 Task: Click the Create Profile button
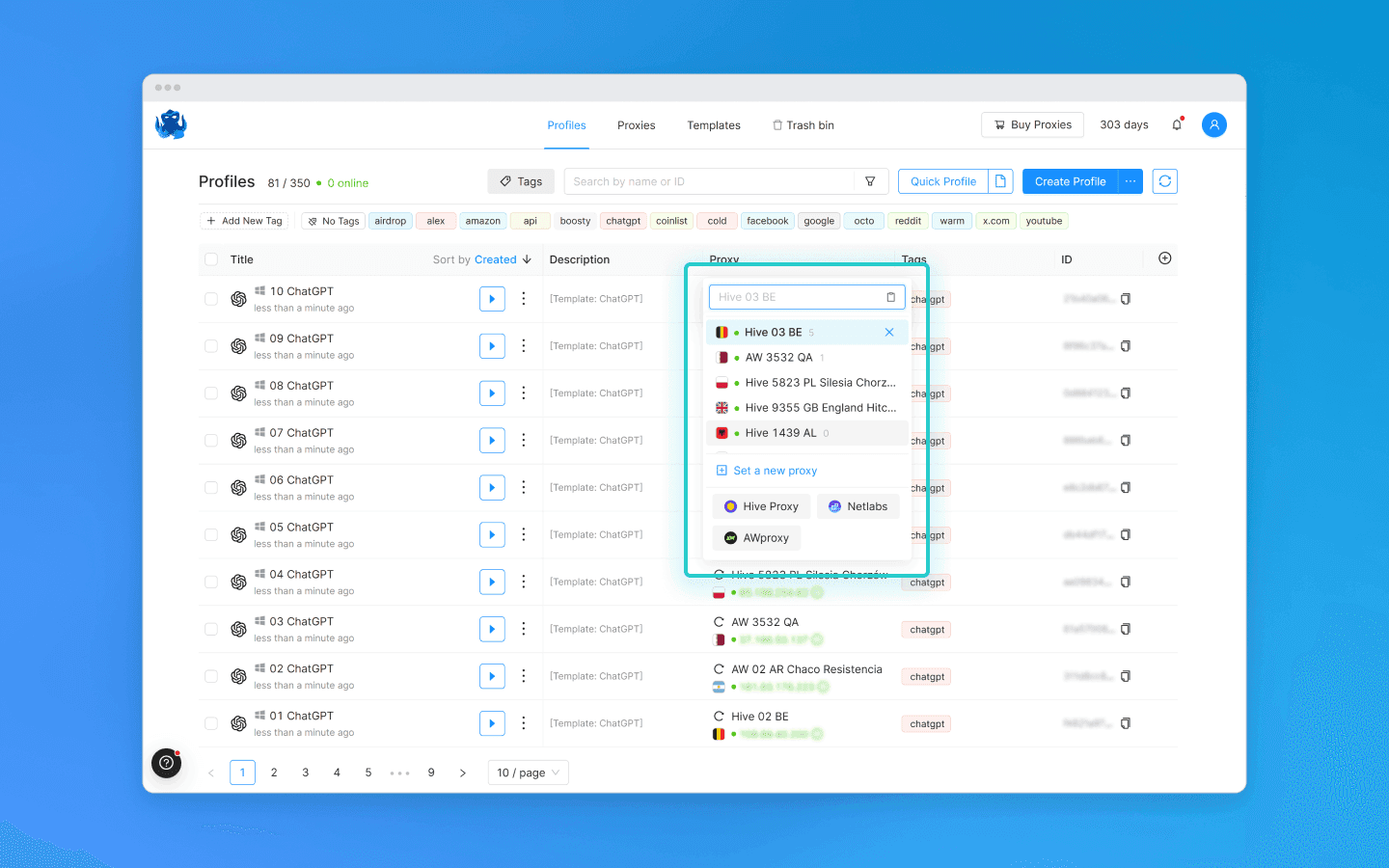point(1071,181)
